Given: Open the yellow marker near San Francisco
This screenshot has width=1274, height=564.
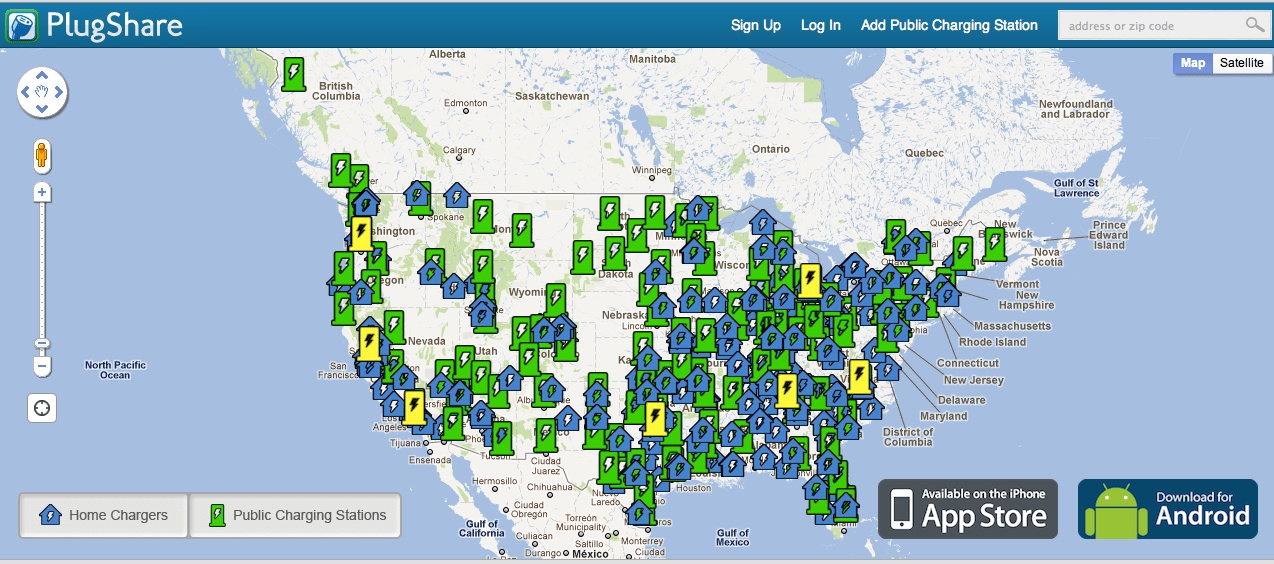Looking at the screenshot, I should tap(369, 343).
